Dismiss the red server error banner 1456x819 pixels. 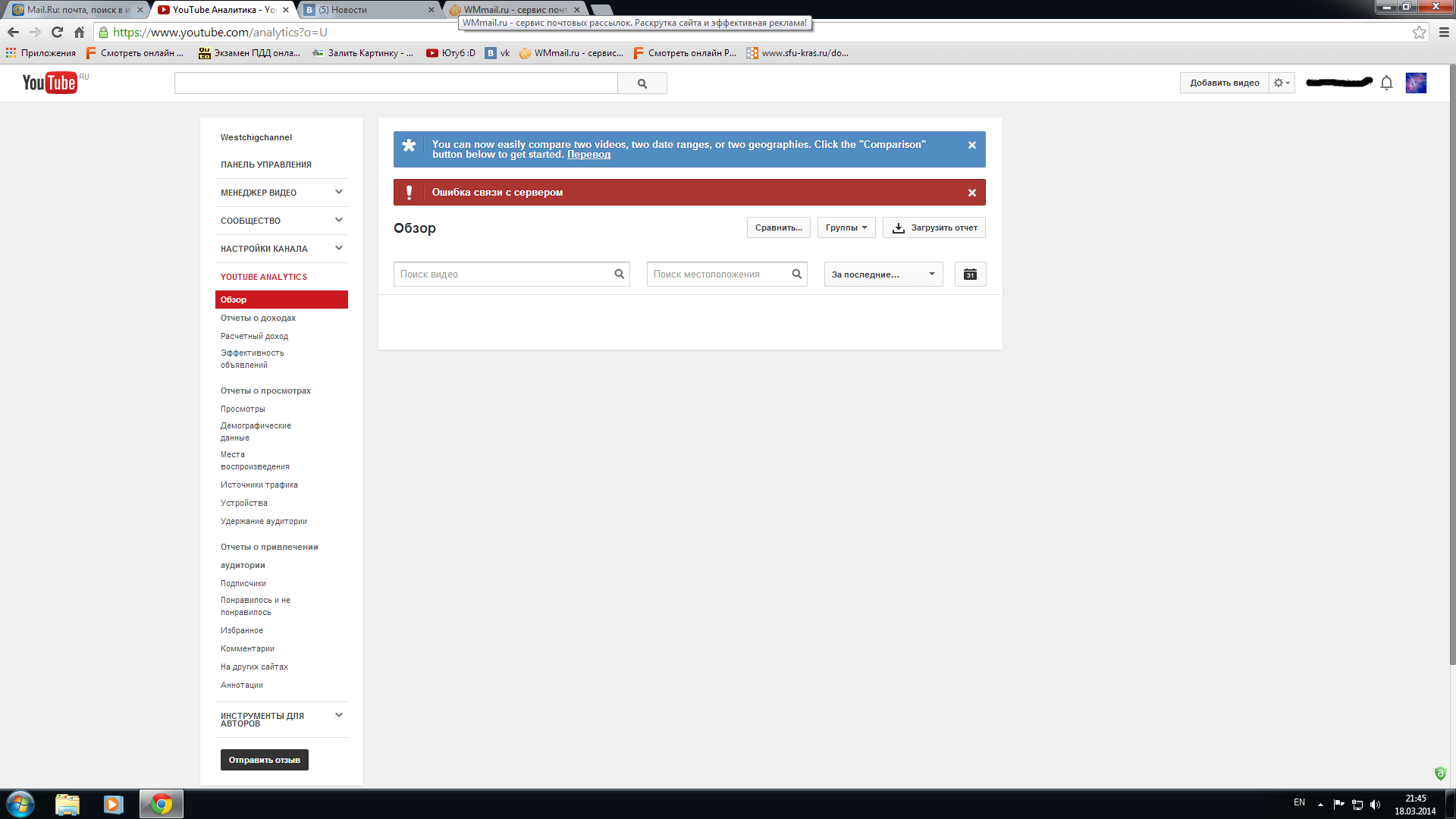(971, 193)
